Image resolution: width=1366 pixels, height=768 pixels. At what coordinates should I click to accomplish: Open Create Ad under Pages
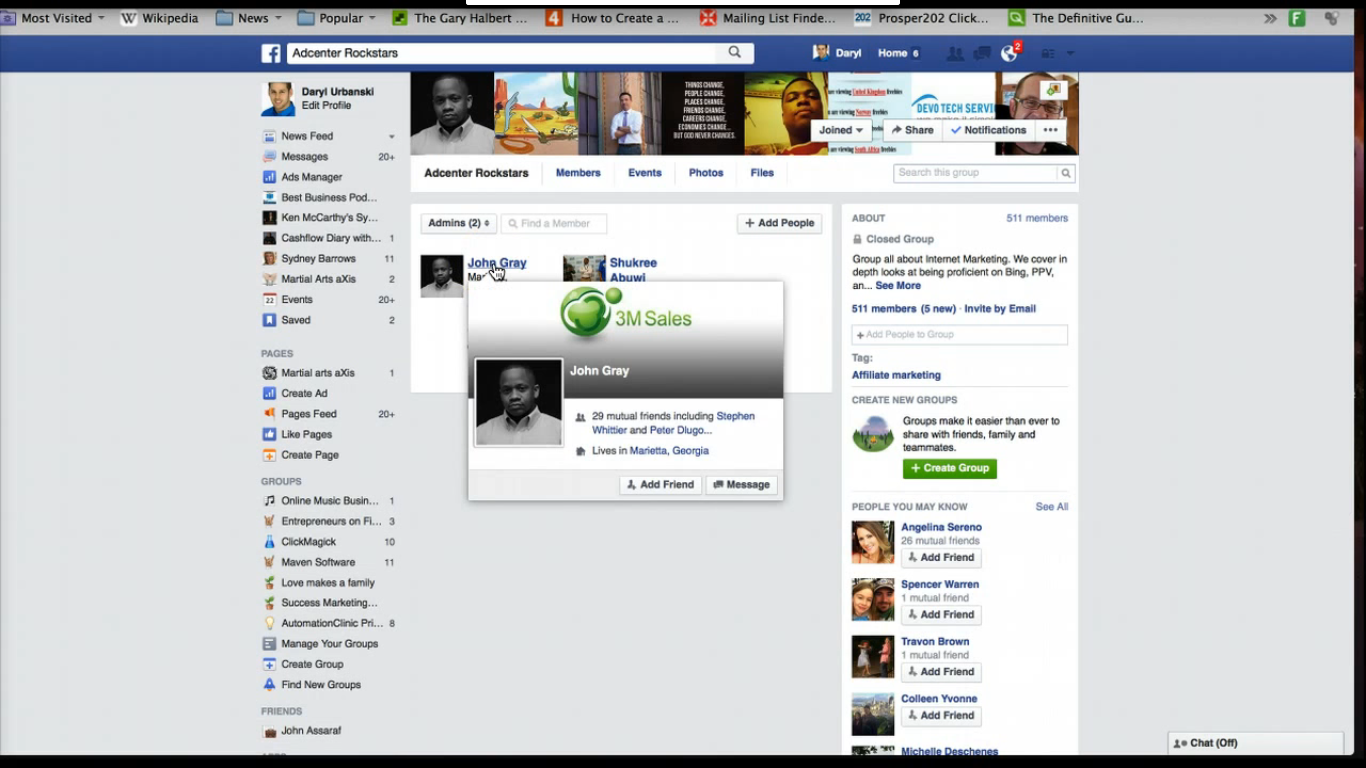[x=304, y=393]
